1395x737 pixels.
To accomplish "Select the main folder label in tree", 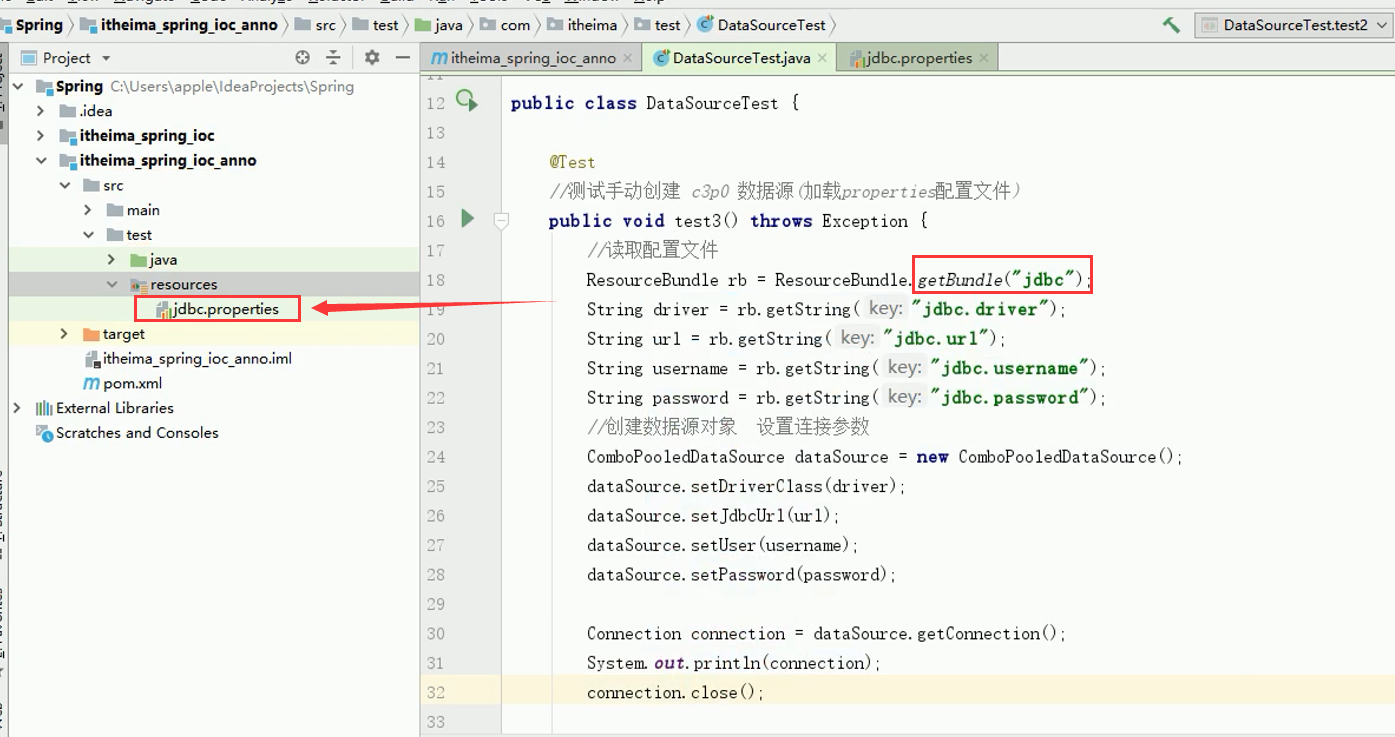I will coord(143,210).
